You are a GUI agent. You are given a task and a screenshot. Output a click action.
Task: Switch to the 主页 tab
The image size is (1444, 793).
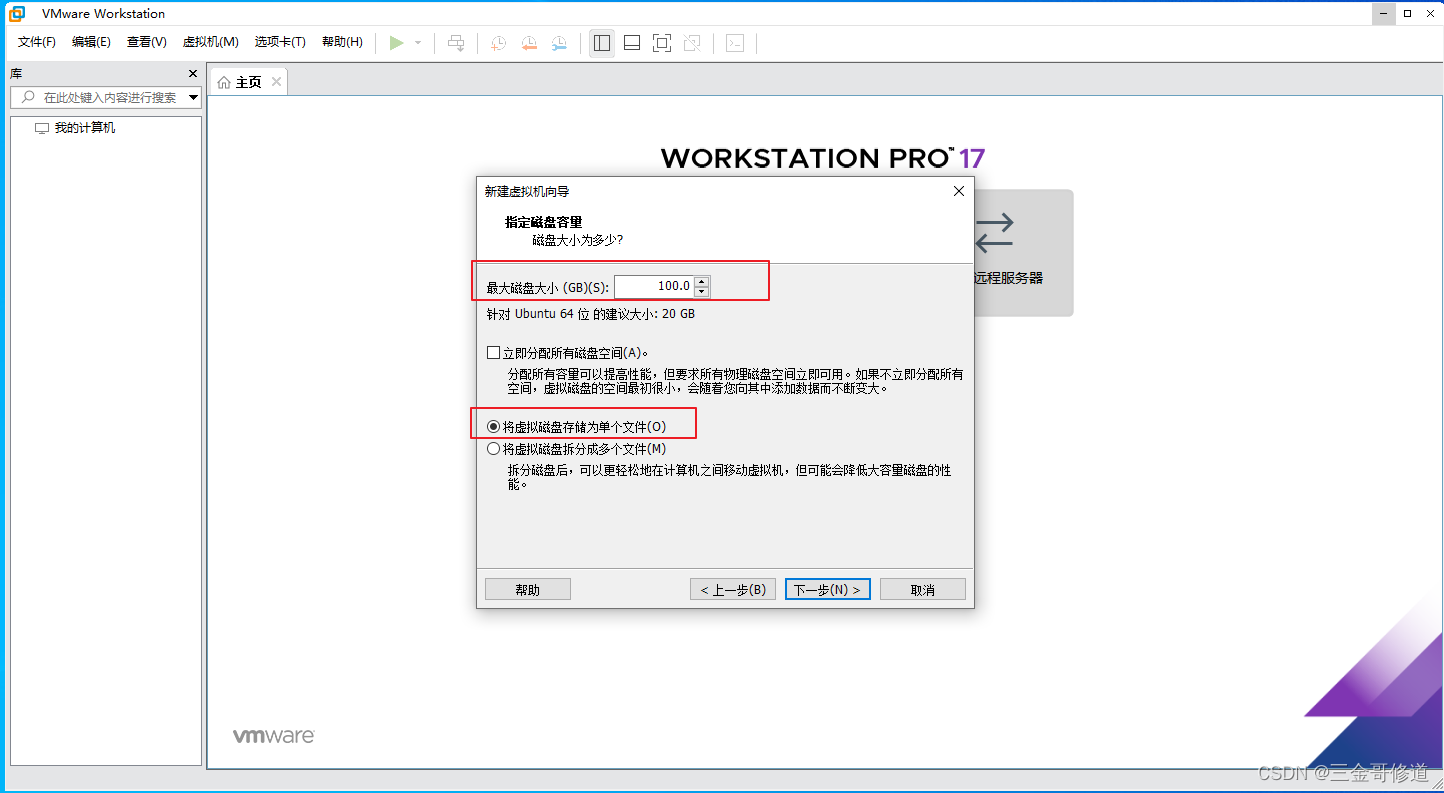(248, 82)
